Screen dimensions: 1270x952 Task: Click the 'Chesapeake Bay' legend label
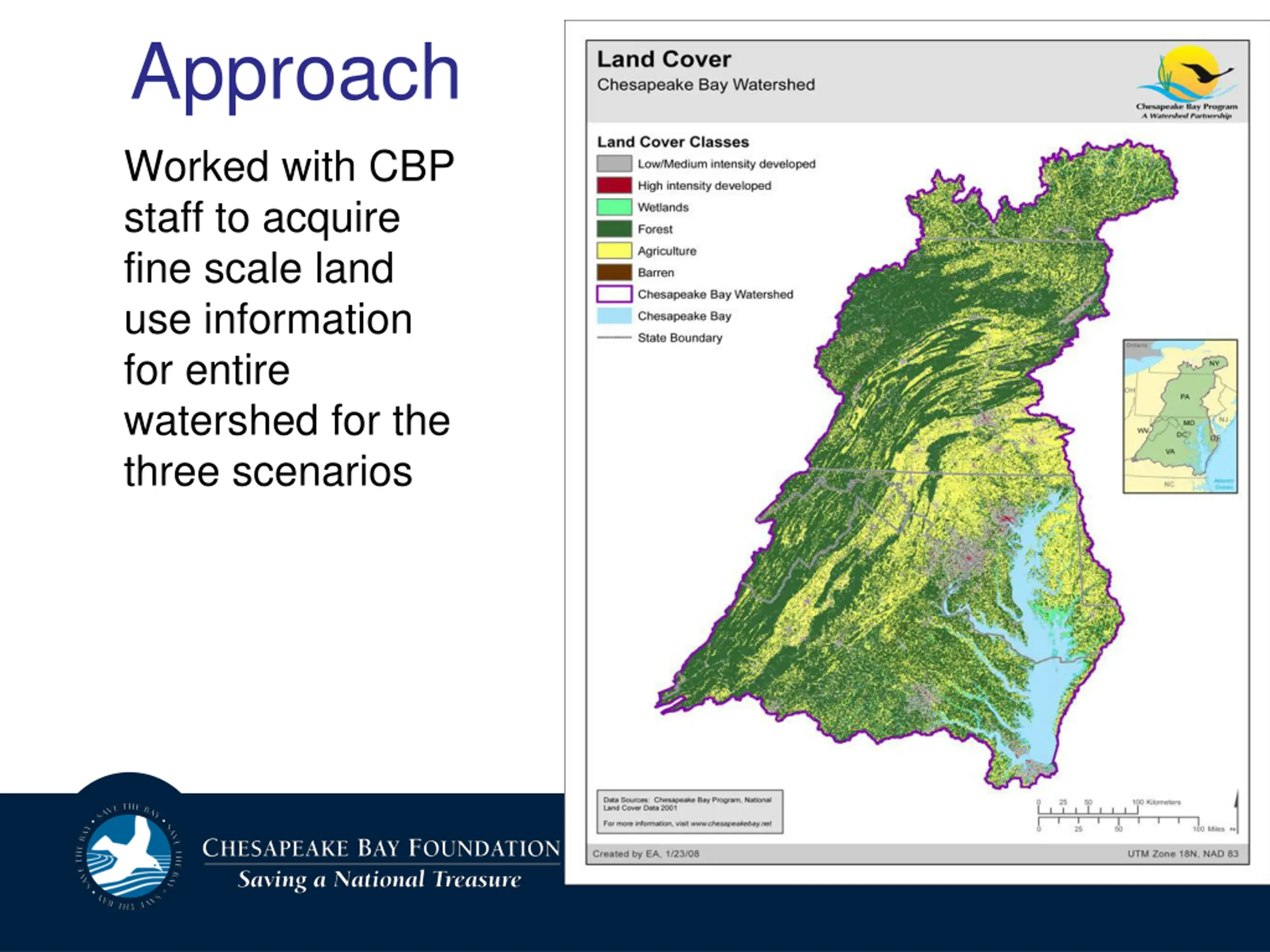(x=685, y=316)
